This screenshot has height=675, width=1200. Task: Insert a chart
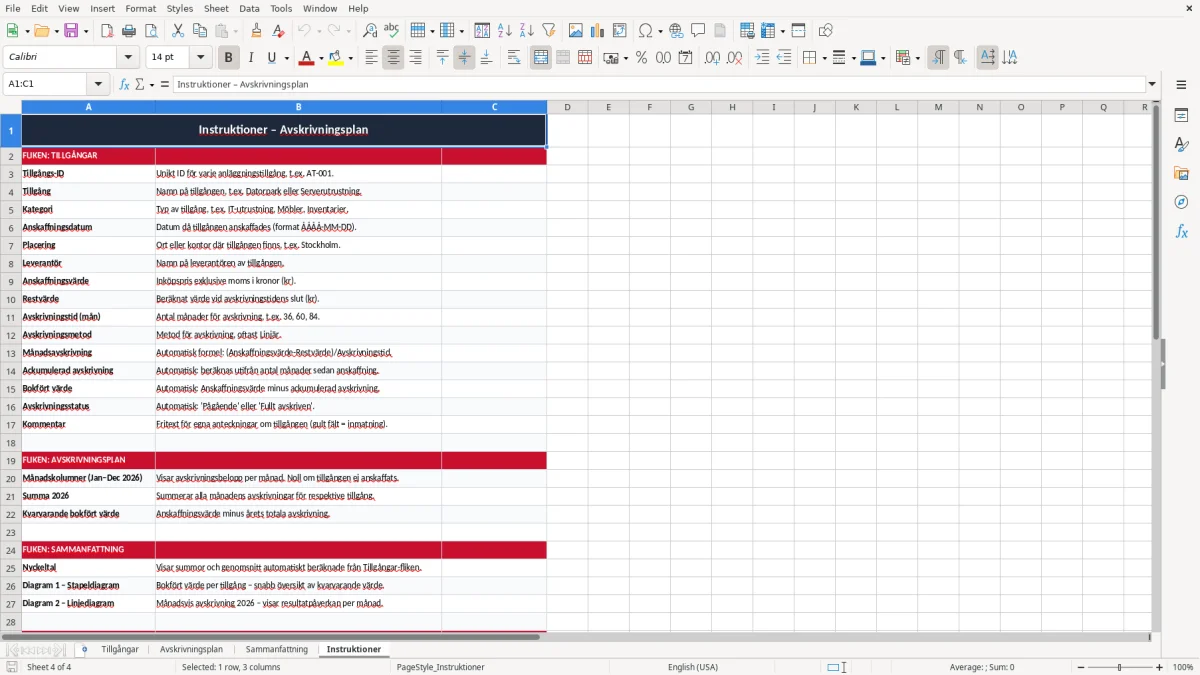point(598,31)
